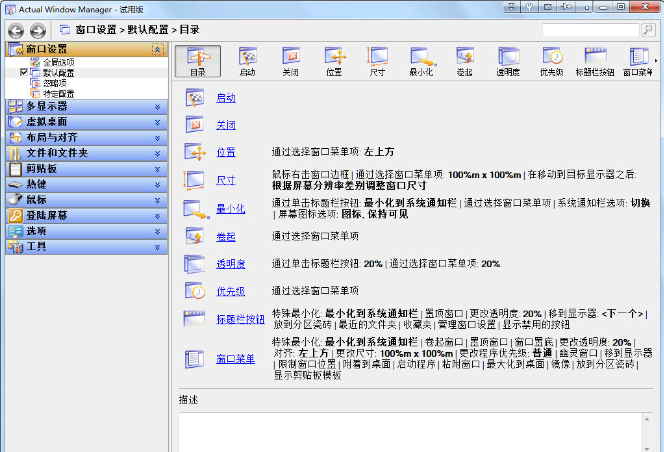Viewport: 664px width, 452px height.
Task: Open the 尺寸 link
Action: [x=226, y=180]
